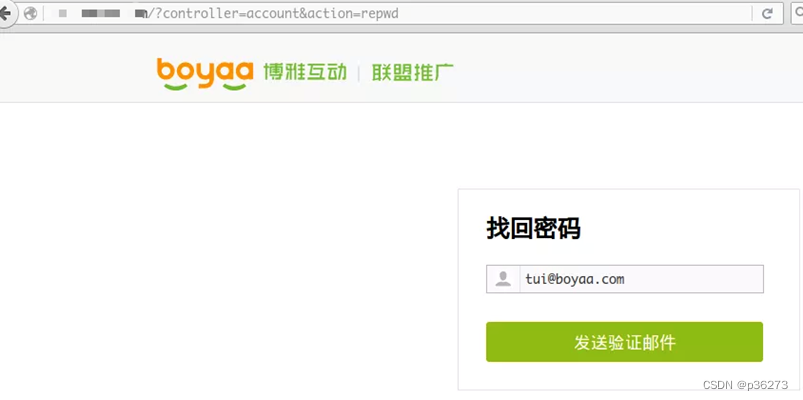The width and height of the screenshot is (803, 400).
Task: Go back using the browser back arrow
Action: click(x=5, y=13)
